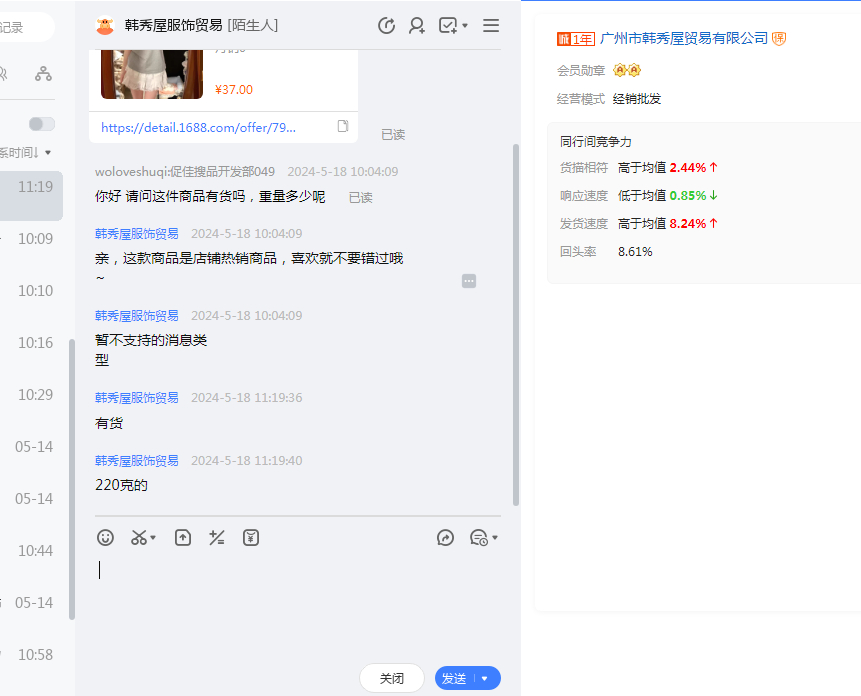Open 广州市韩秀屋贸易有限公司 company link

click(x=684, y=38)
